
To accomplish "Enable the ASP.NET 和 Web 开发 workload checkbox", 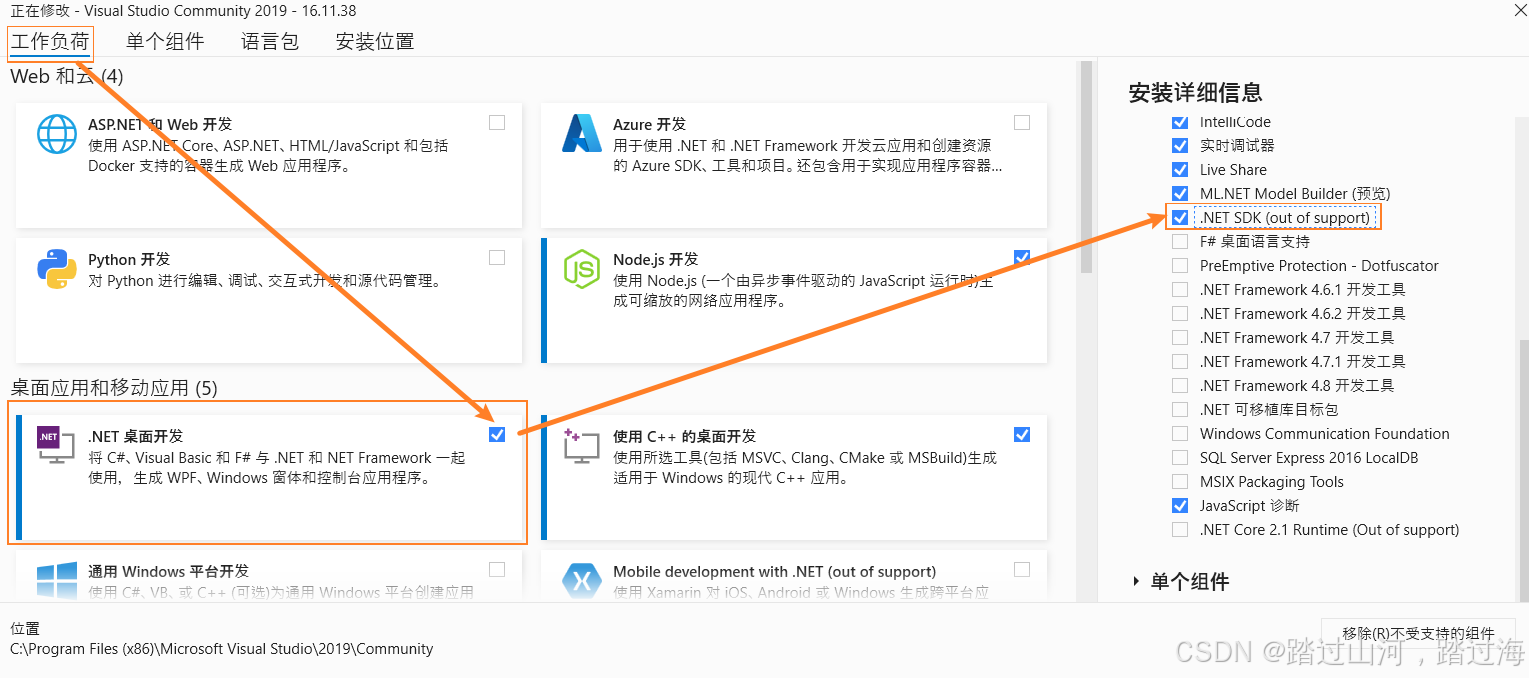I will 497,122.
